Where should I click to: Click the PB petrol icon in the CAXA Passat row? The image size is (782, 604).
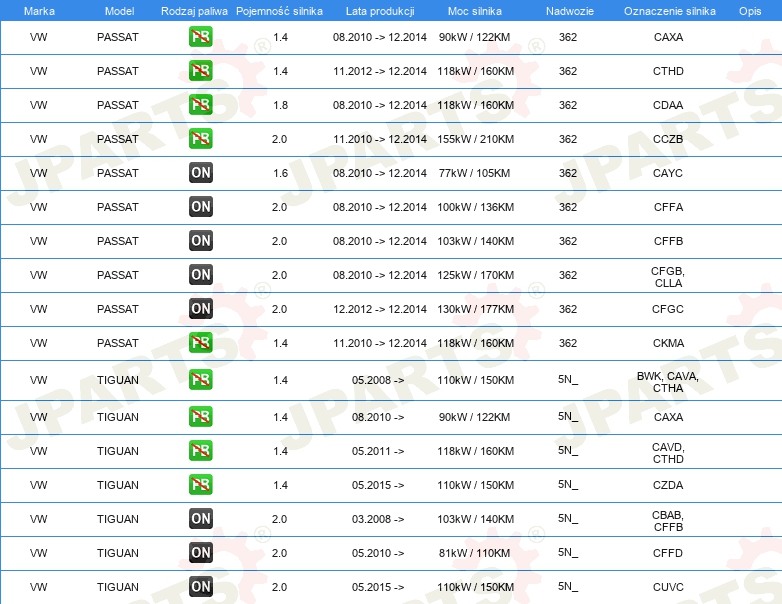(200, 37)
